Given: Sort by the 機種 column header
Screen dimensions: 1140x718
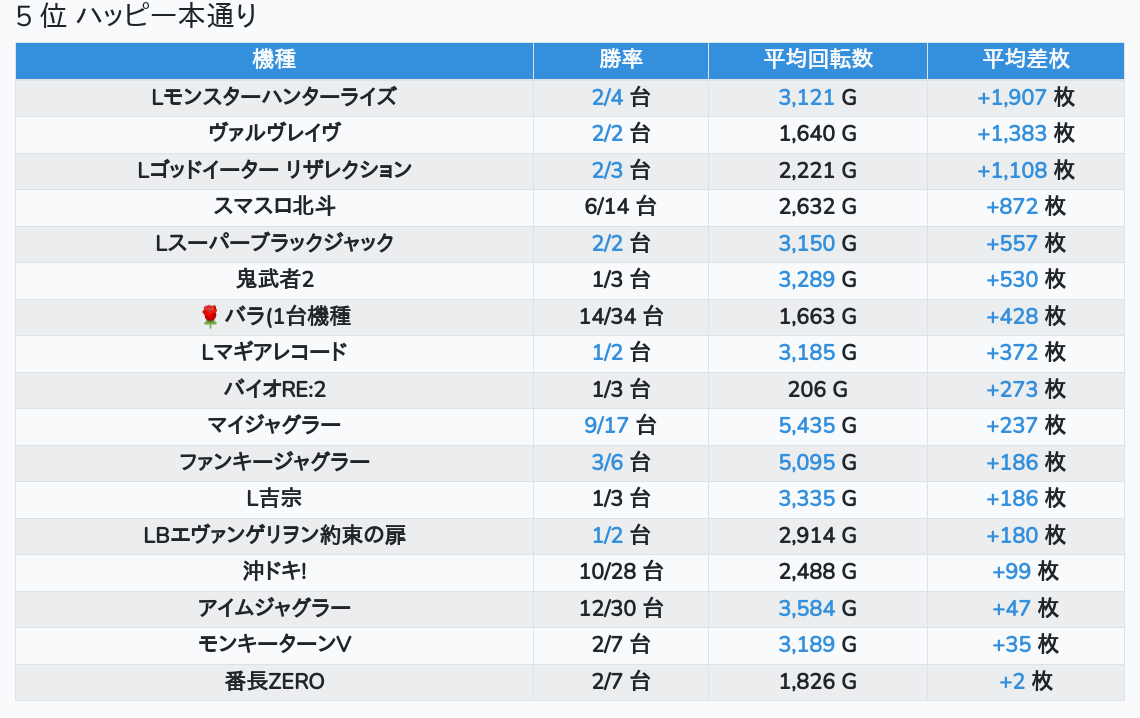Looking at the screenshot, I should (x=274, y=59).
